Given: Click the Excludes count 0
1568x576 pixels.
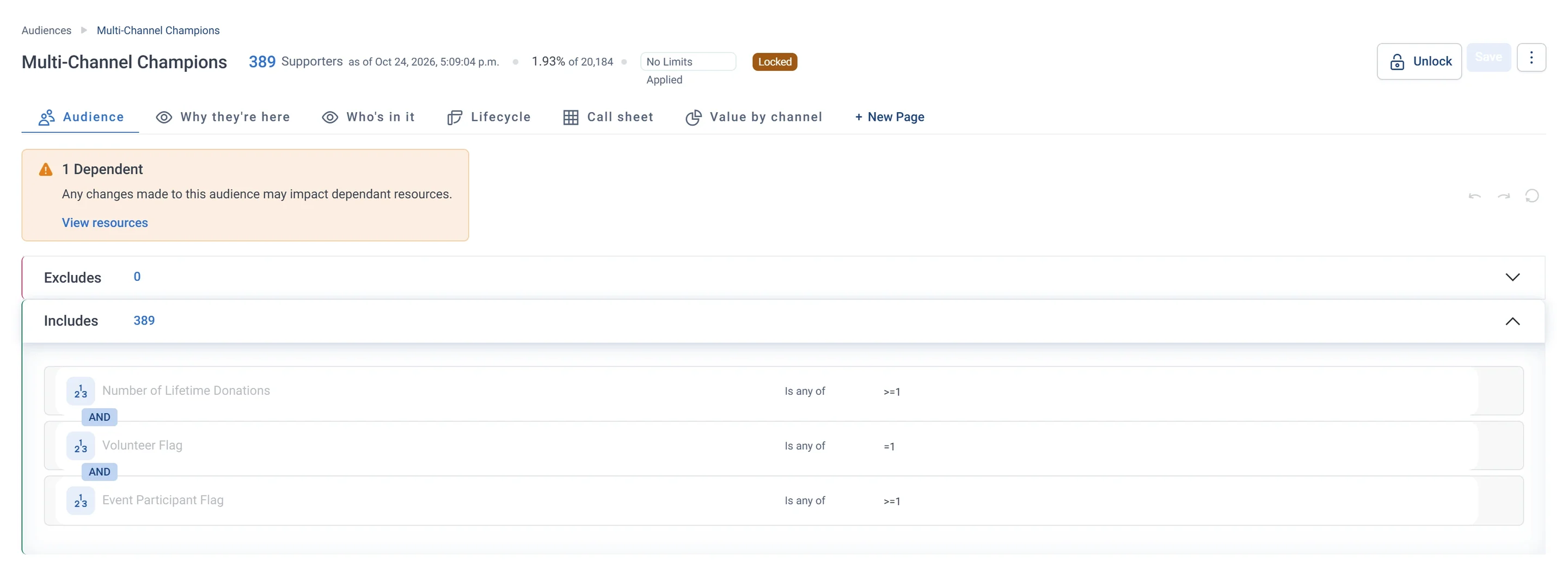Looking at the screenshot, I should [137, 277].
